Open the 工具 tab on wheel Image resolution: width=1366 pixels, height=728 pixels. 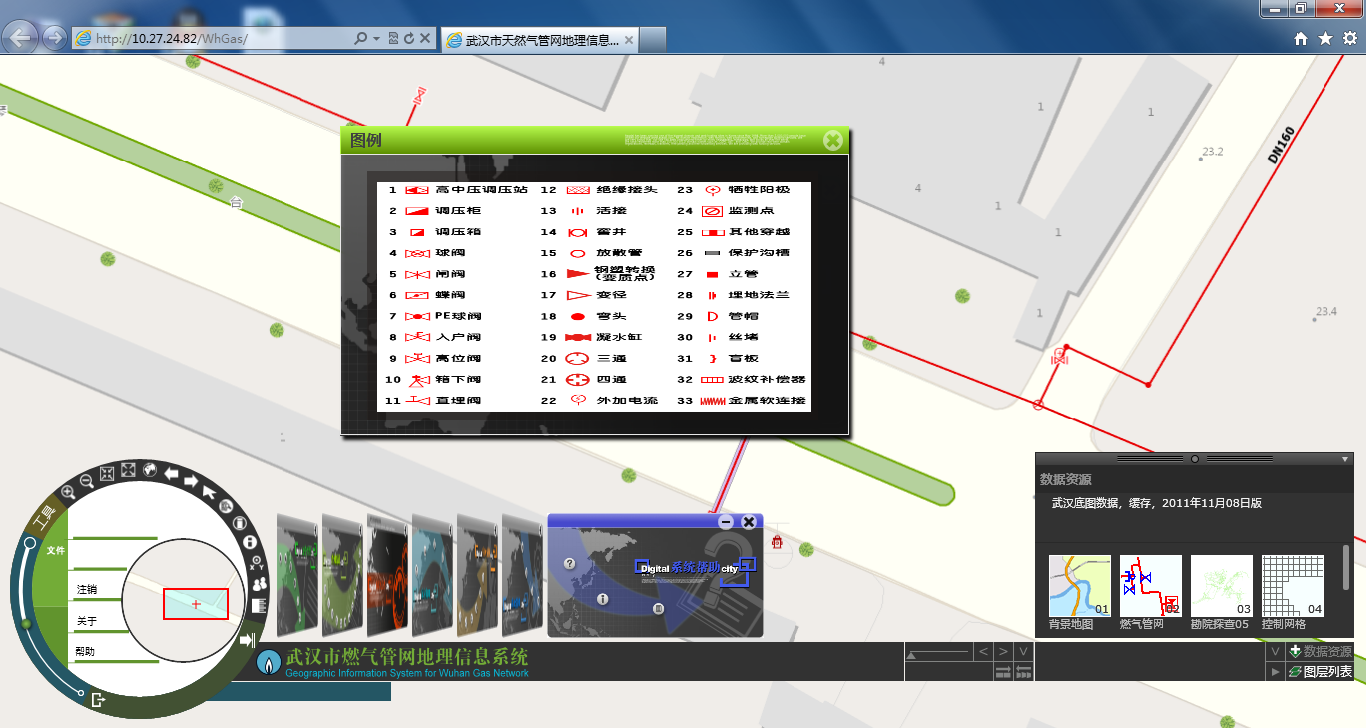coord(46,518)
